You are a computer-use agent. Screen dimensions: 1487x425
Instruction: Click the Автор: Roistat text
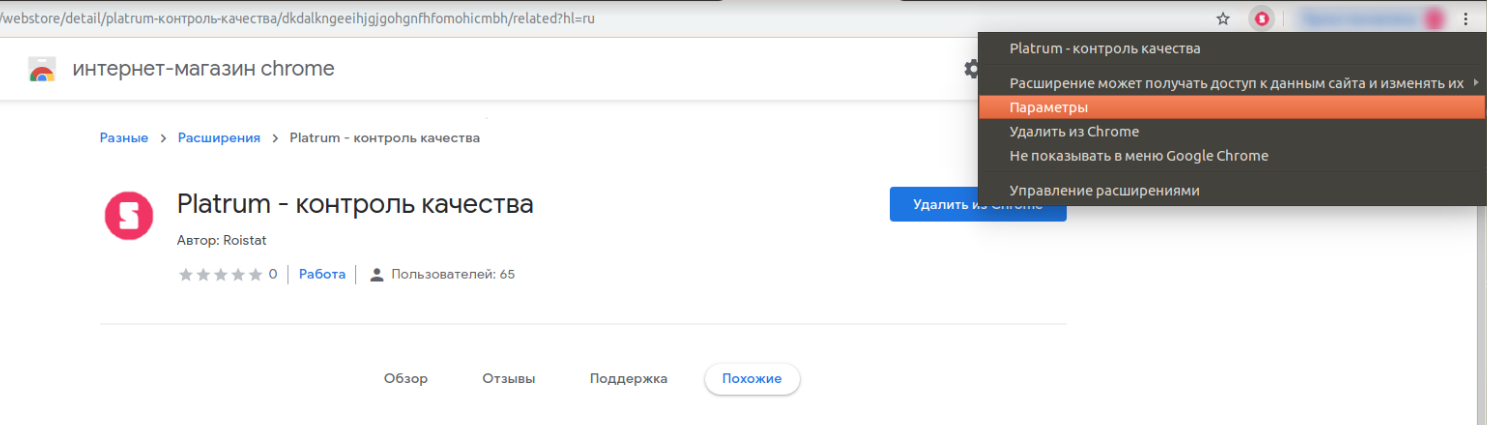(222, 241)
